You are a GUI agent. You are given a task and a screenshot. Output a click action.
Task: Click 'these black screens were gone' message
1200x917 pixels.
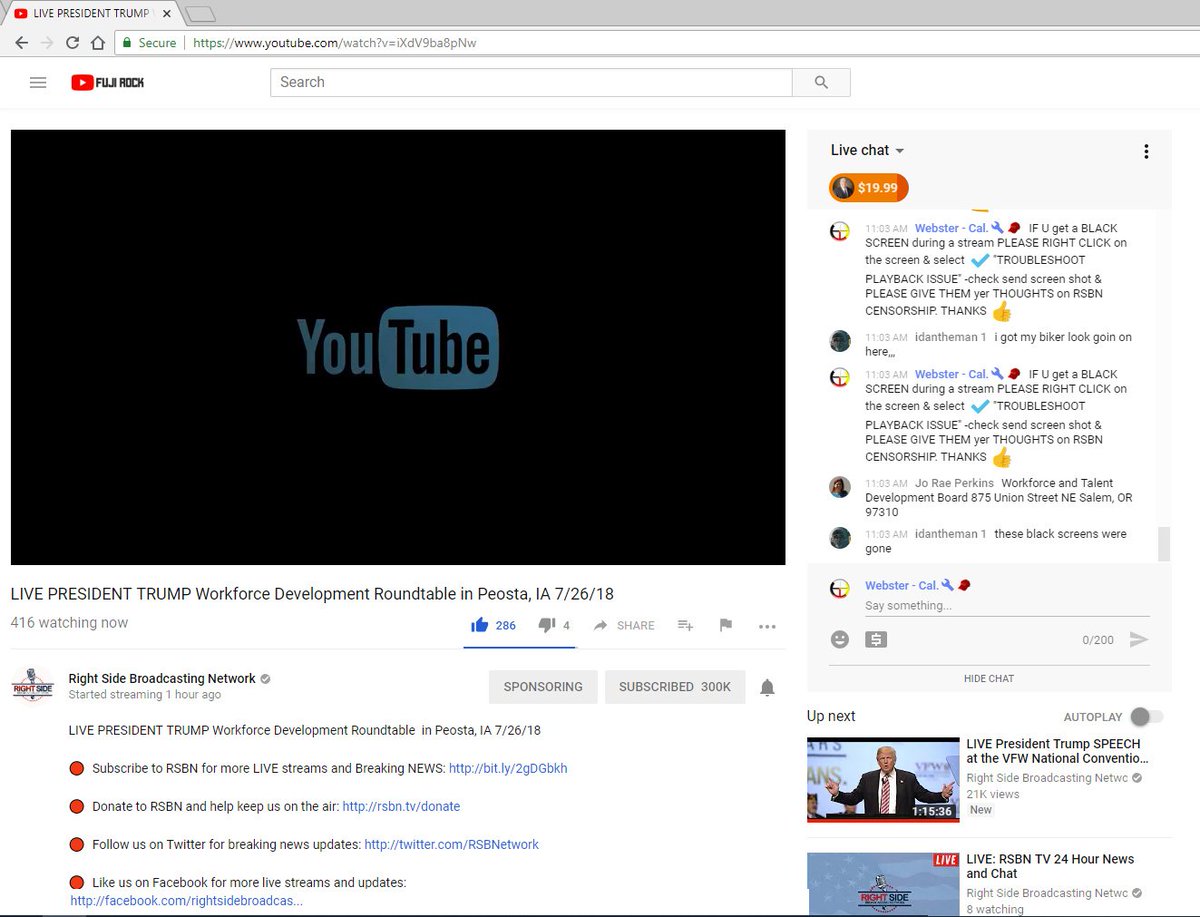point(996,541)
